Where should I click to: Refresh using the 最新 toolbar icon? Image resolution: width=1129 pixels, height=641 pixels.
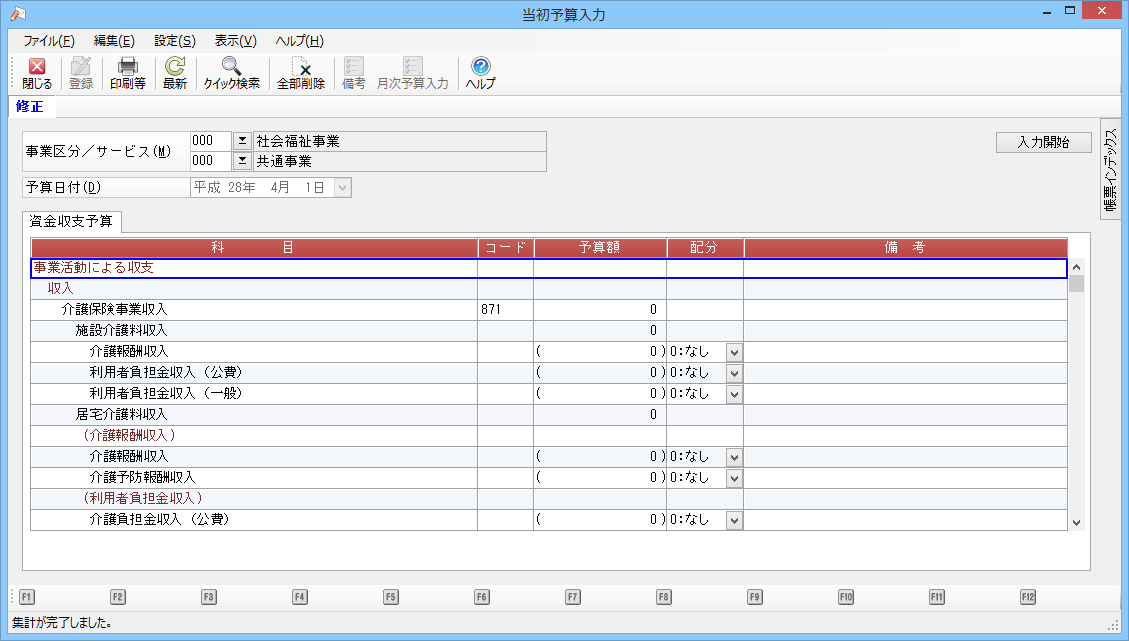click(x=175, y=74)
